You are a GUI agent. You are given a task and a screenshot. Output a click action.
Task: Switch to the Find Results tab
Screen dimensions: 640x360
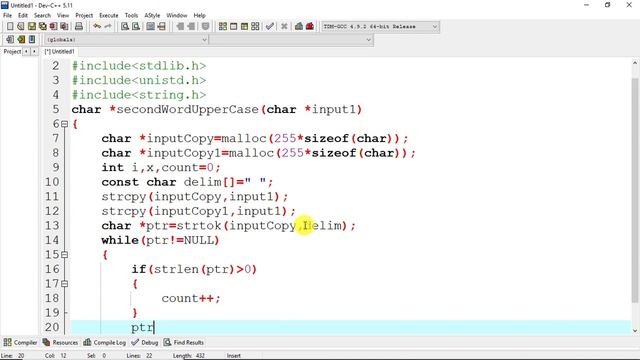pyautogui.click(x=184, y=342)
